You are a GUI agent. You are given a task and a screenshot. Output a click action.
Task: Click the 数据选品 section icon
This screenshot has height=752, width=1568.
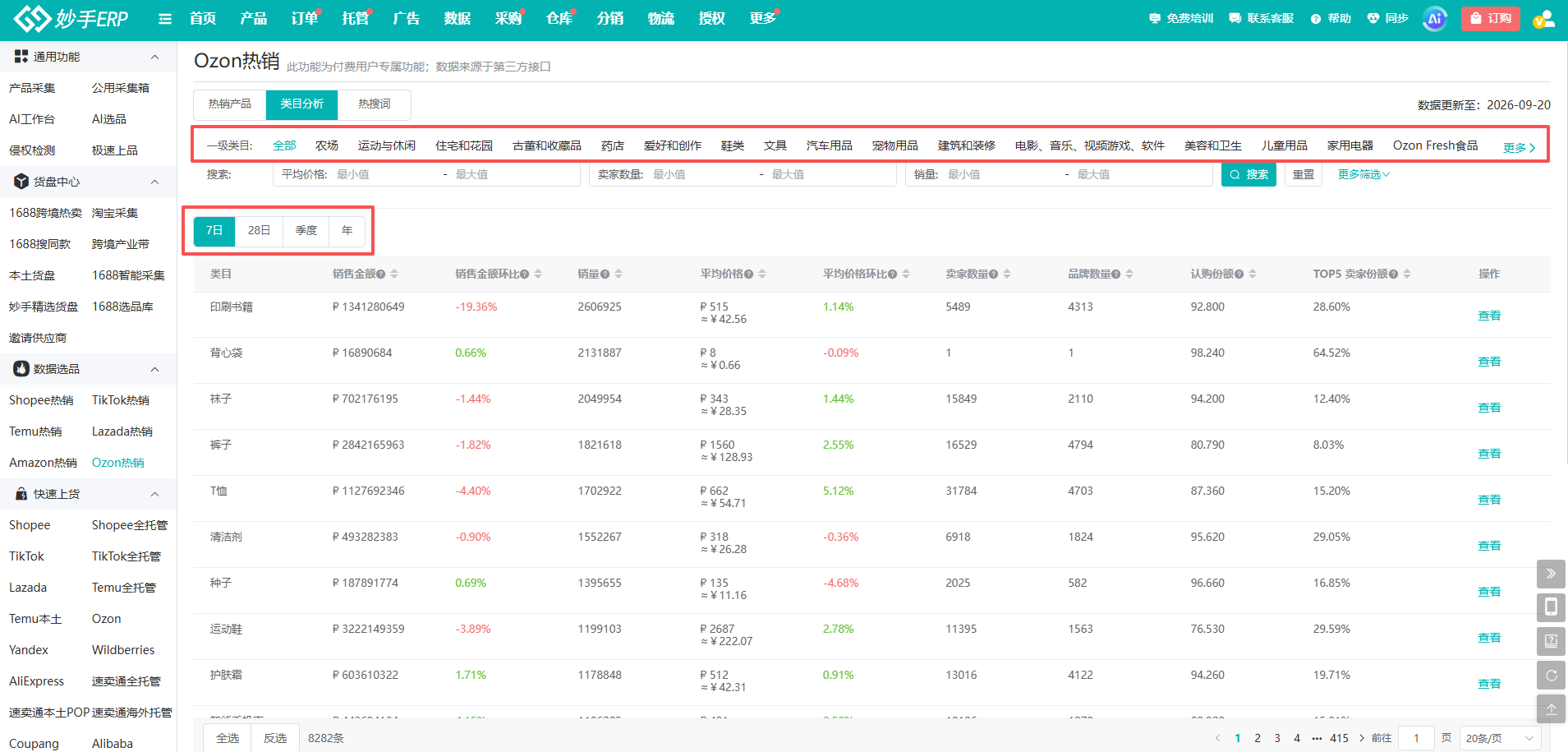pos(21,369)
